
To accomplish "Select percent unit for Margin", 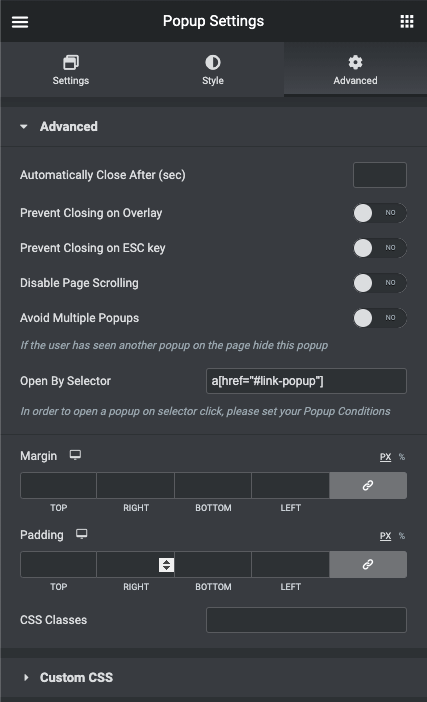I will click(x=402, y=457).
